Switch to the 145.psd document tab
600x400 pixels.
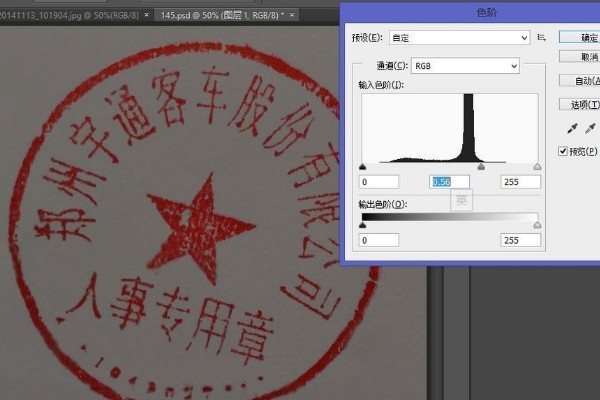click(x=220, y=16)
